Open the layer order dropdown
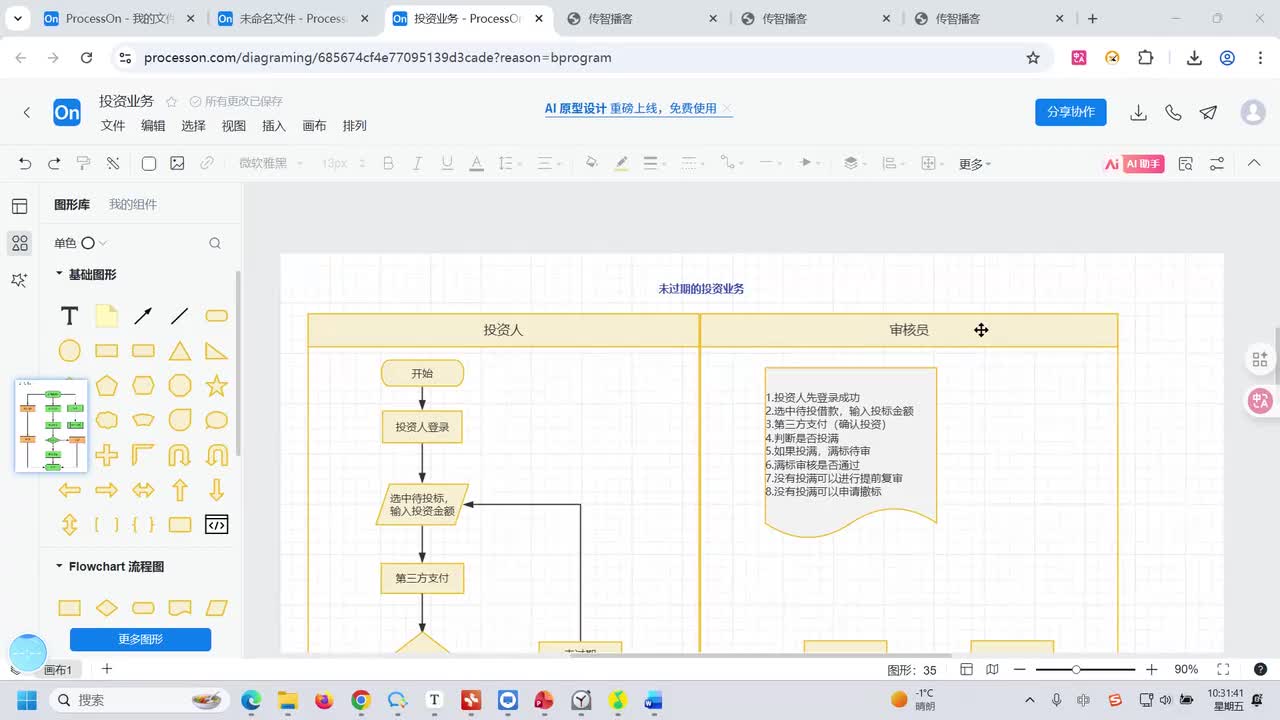This screenshot has width=1280, height=720. click(x=856, y=163)
